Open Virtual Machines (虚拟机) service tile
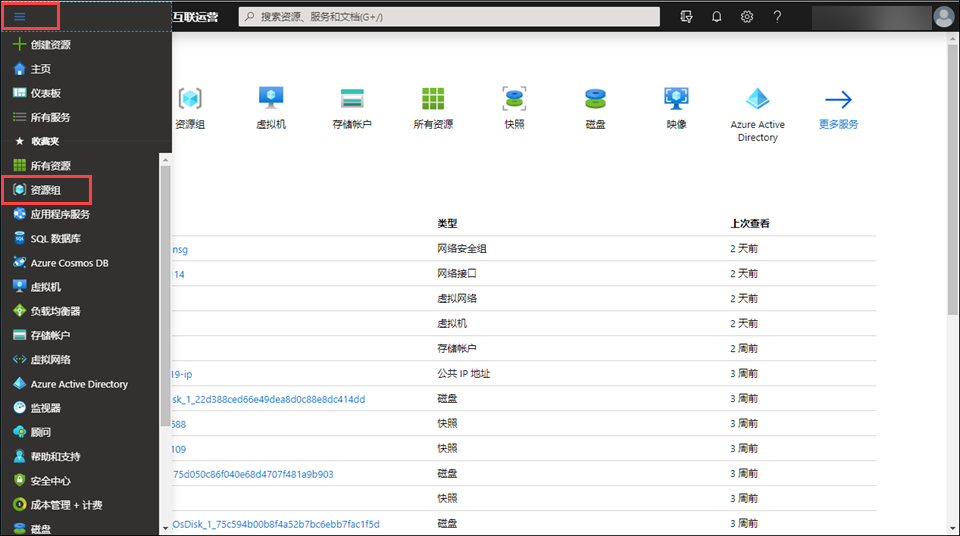This screenshot has height=536, width=960. tap(270, 106)
